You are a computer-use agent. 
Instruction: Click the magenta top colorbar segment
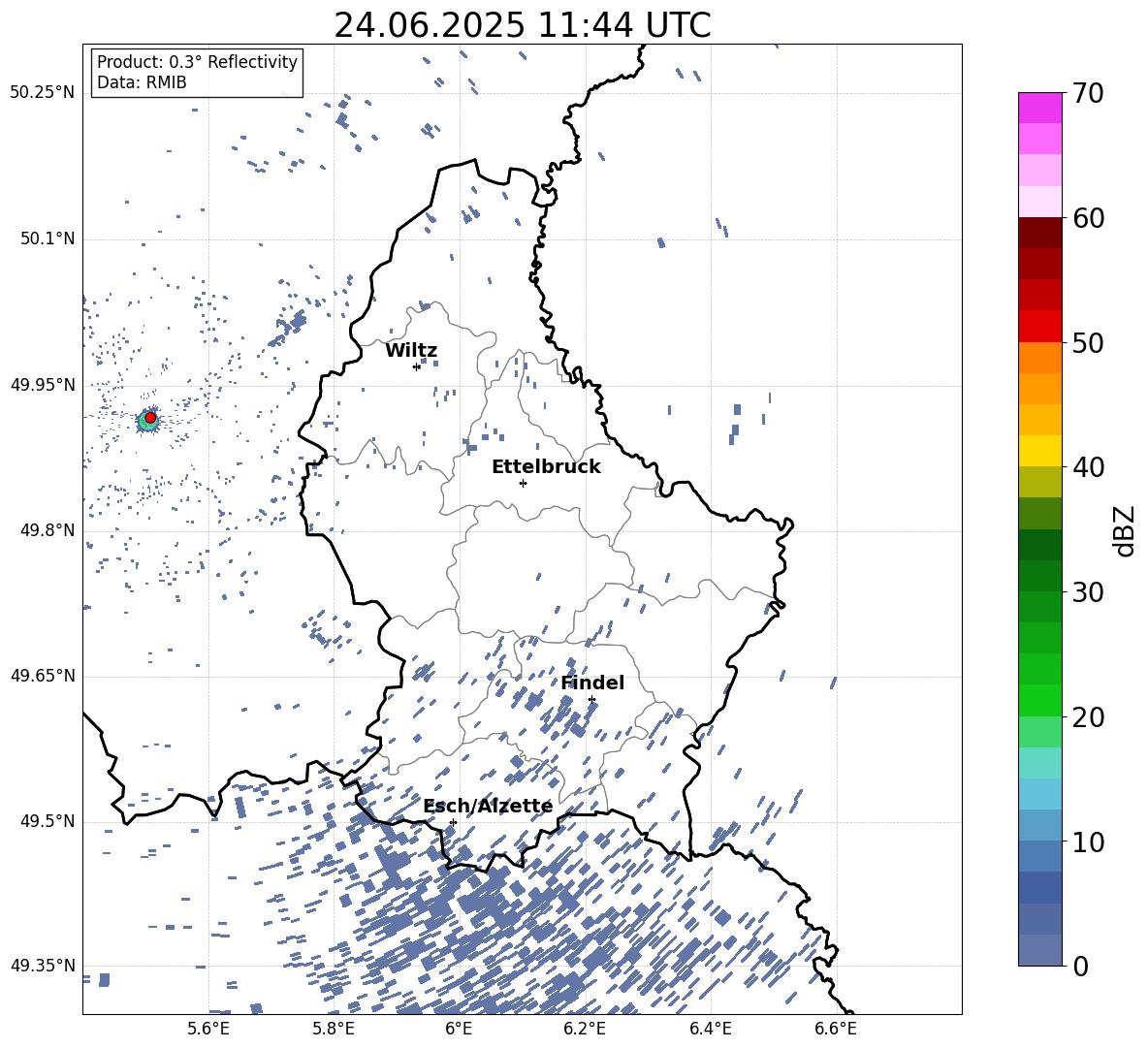coord(1039,109)
